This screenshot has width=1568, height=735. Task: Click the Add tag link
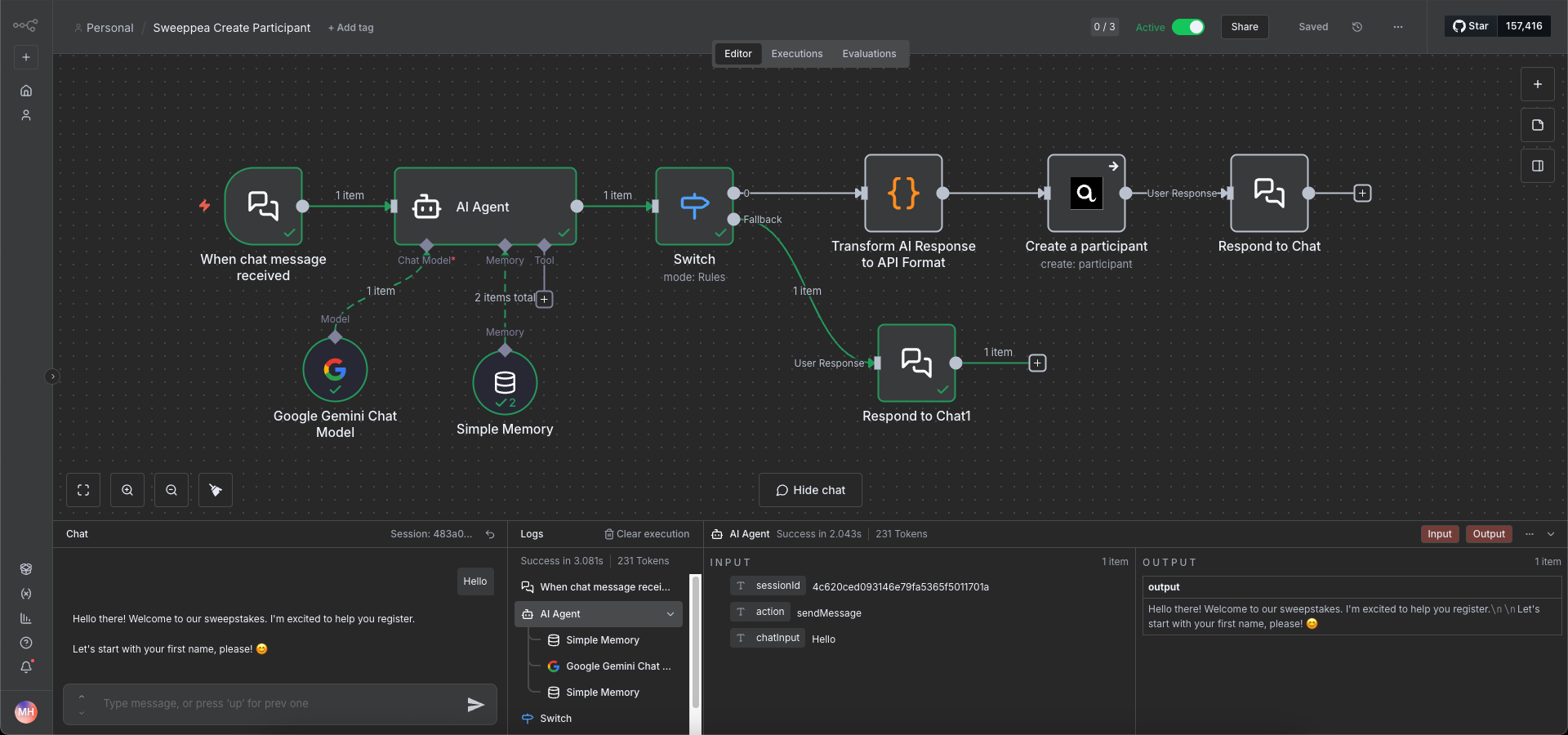tap(350, 28)
